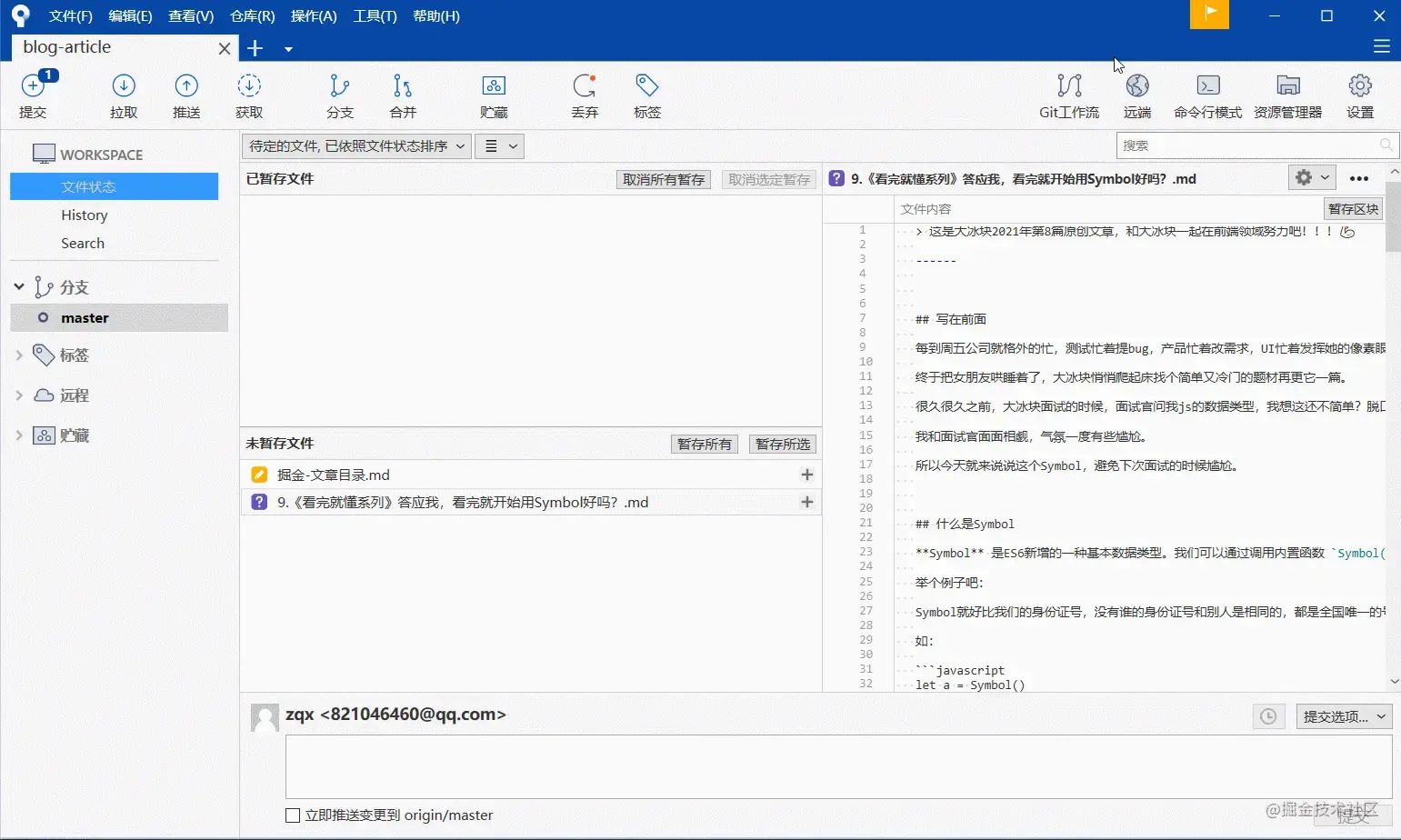Click the Push (推送) toolbar icon
This screenshot has height=840, width=1401.
click(x=186, y=95)
